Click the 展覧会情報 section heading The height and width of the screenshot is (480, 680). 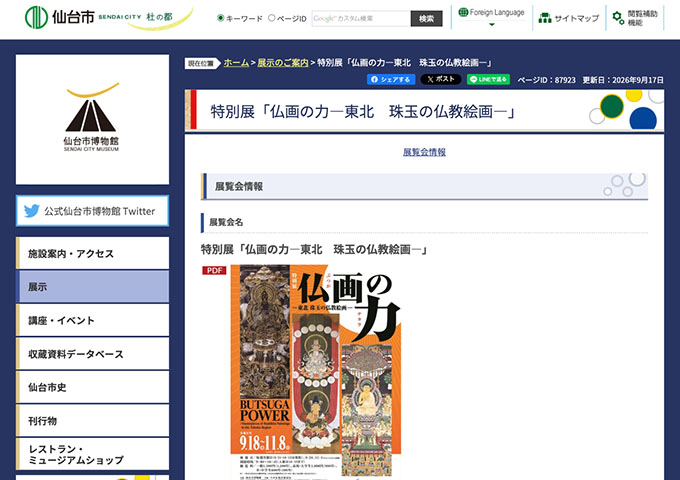[x=239, y=186]
